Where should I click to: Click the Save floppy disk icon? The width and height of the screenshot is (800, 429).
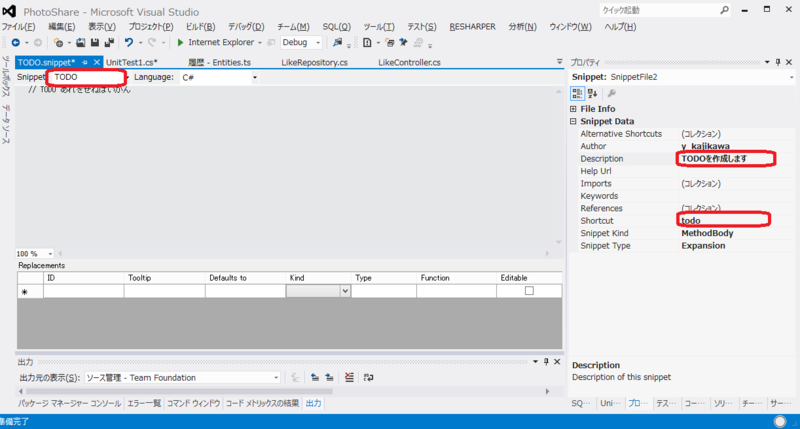pos(95,43)
